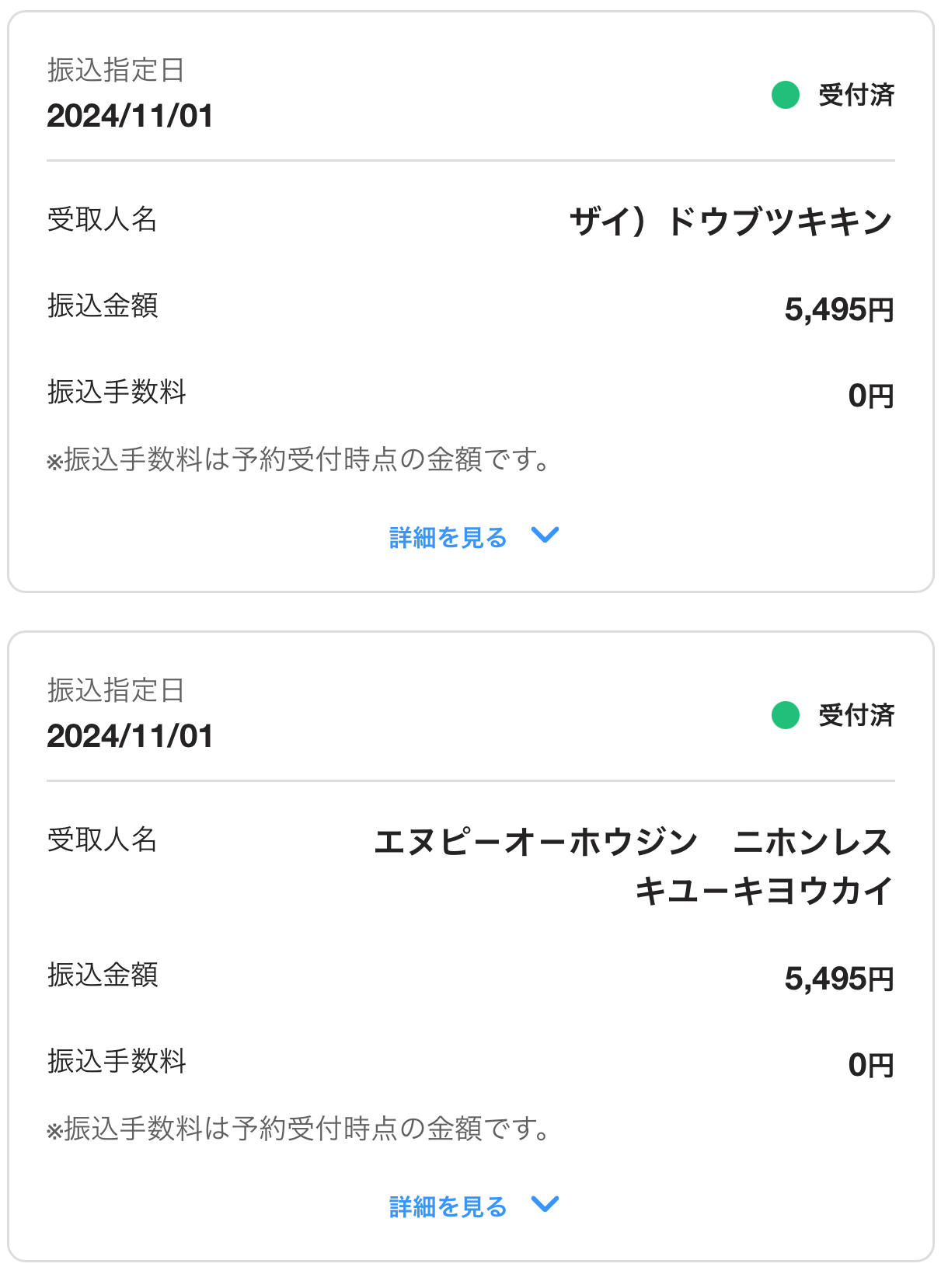This screenshot has height=1288, width=948.
Task: Click the green status dot in the second transfer card
Action: tap(785, 715)
